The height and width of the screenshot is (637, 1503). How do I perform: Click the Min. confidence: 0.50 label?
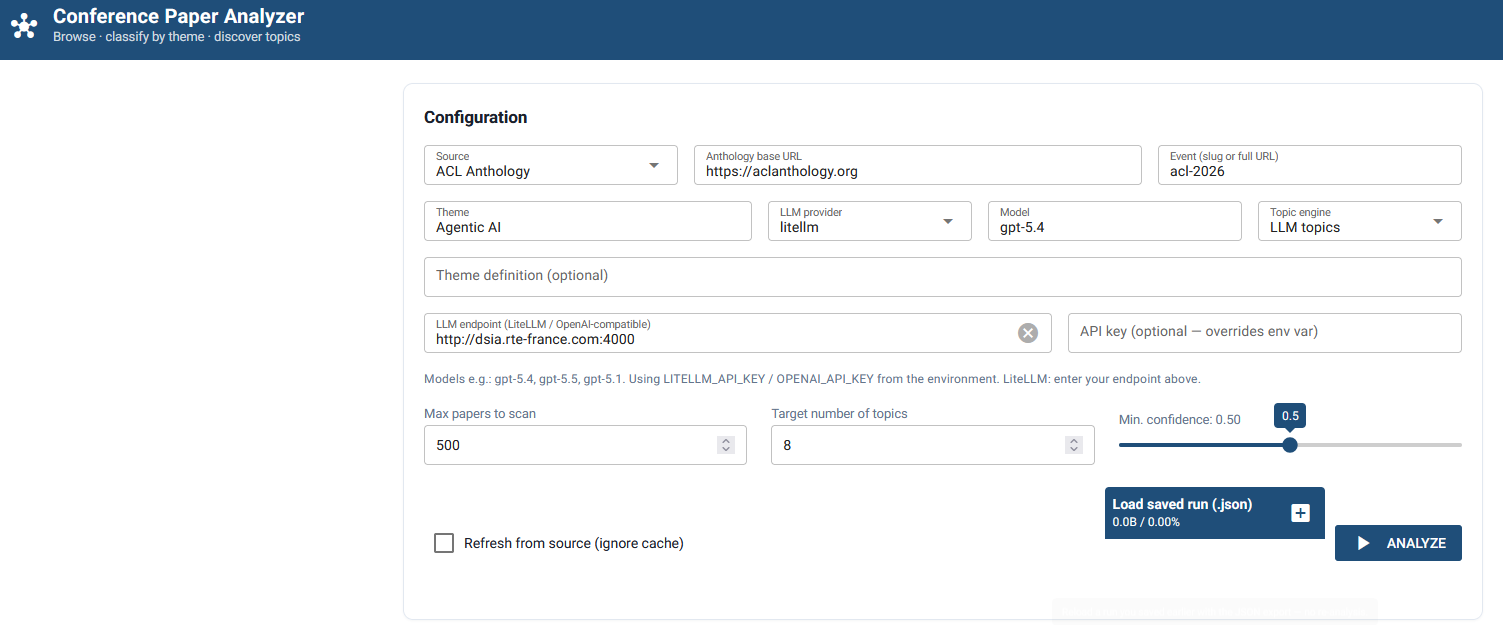point(1180,420)
